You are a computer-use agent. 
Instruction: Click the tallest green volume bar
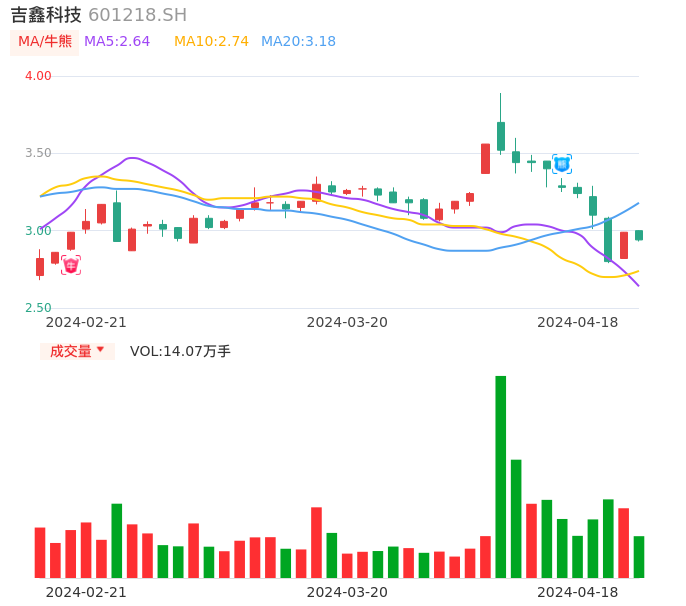click(x=500, y=477)
